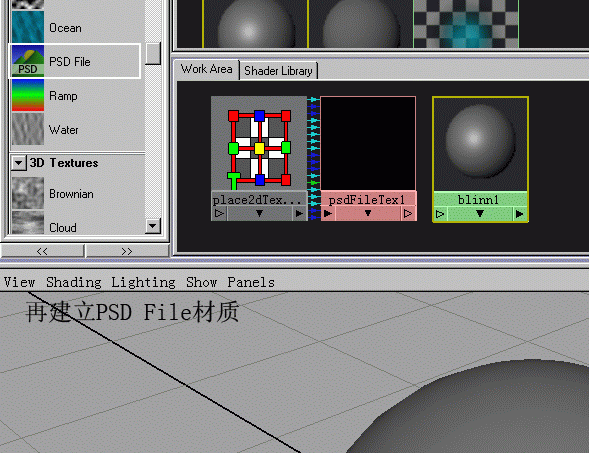Open the Show menu
The height and width of the screenshot is (453, 589).
[x=202, y=282]
